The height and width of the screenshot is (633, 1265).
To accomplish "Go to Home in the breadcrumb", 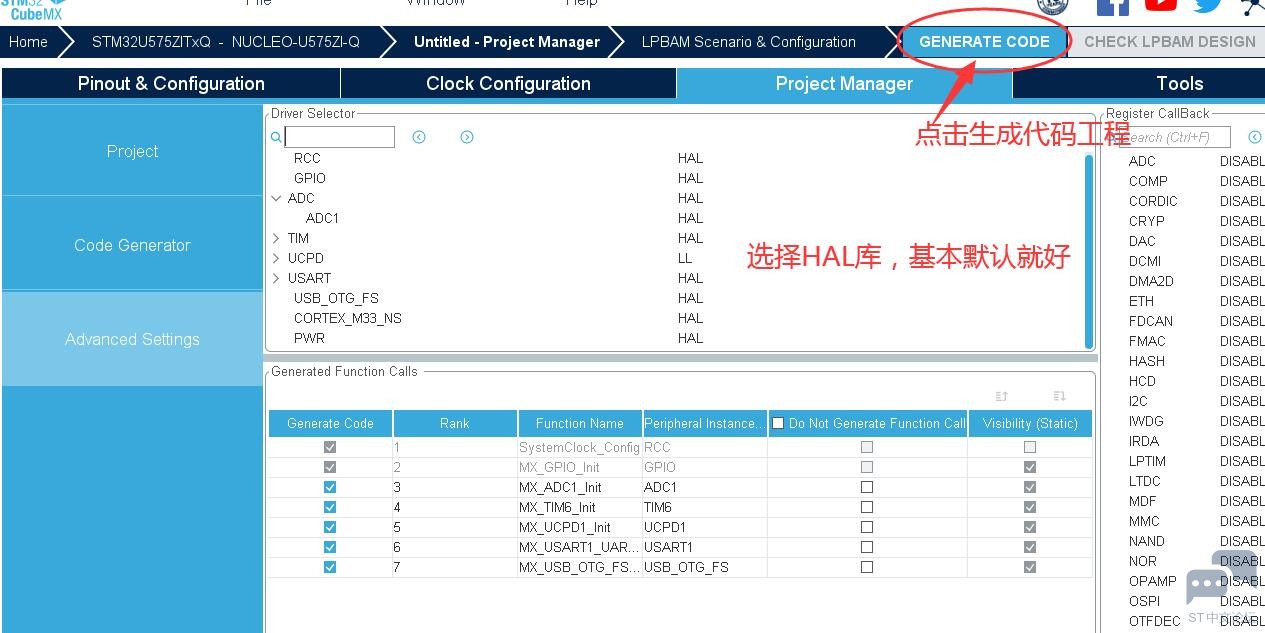I will [x=28, y=42].
